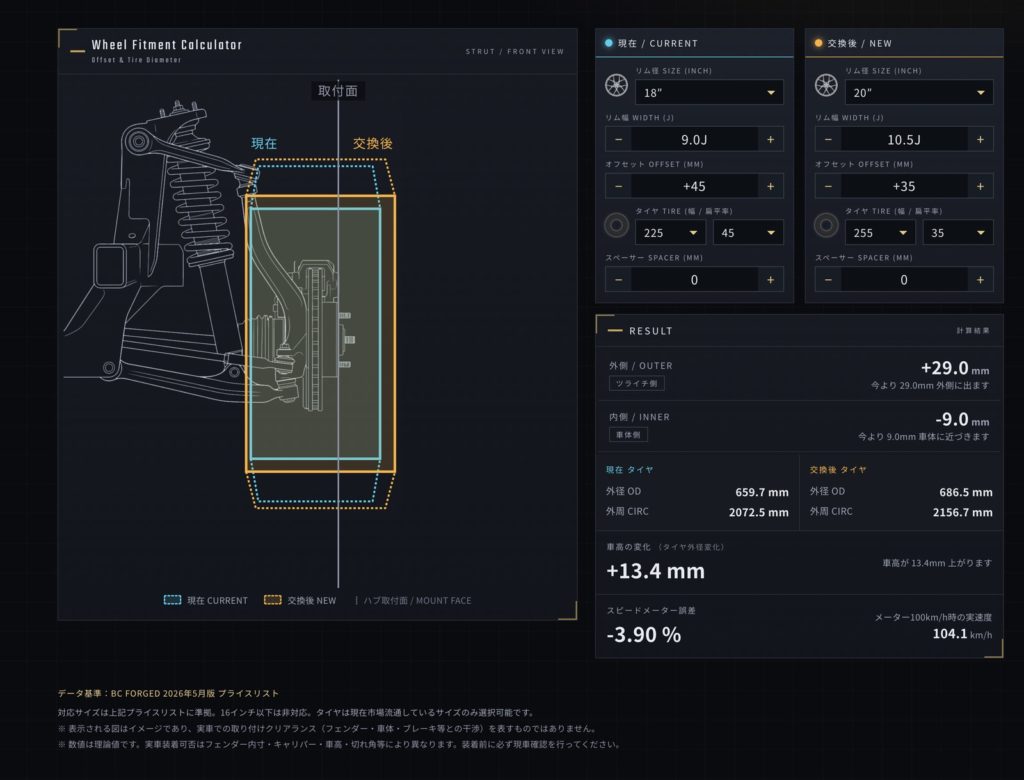Decrease NEW rim width 10.5J

pyautogui.click(x=827, y=139)
